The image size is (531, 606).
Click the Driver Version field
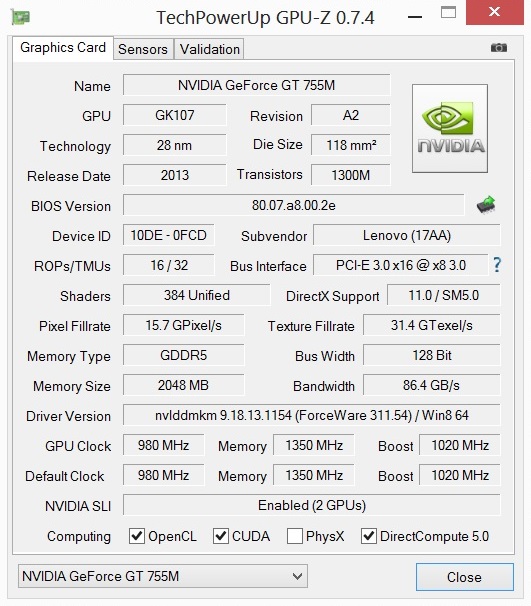tap(311, 415)
